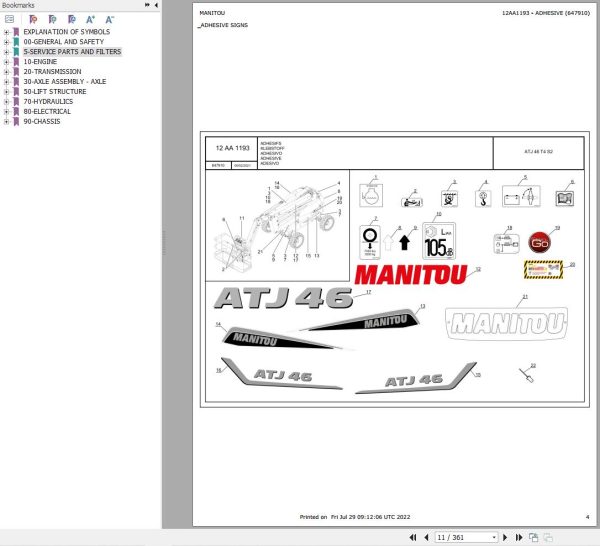Click the grayed next view icon in bottom bar
The image size is (600, 546).
(548, 537)
